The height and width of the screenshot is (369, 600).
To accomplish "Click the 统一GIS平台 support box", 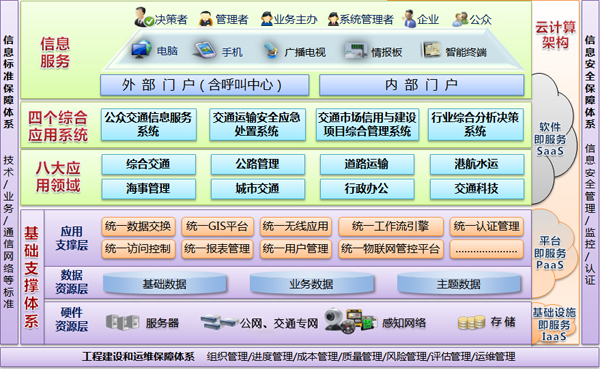I will [x=217, y=226].
